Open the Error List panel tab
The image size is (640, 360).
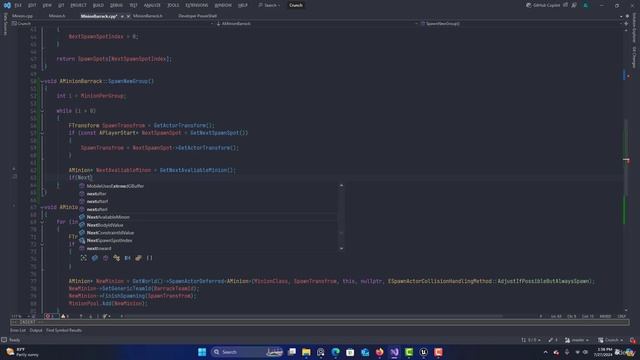(18, 330)
